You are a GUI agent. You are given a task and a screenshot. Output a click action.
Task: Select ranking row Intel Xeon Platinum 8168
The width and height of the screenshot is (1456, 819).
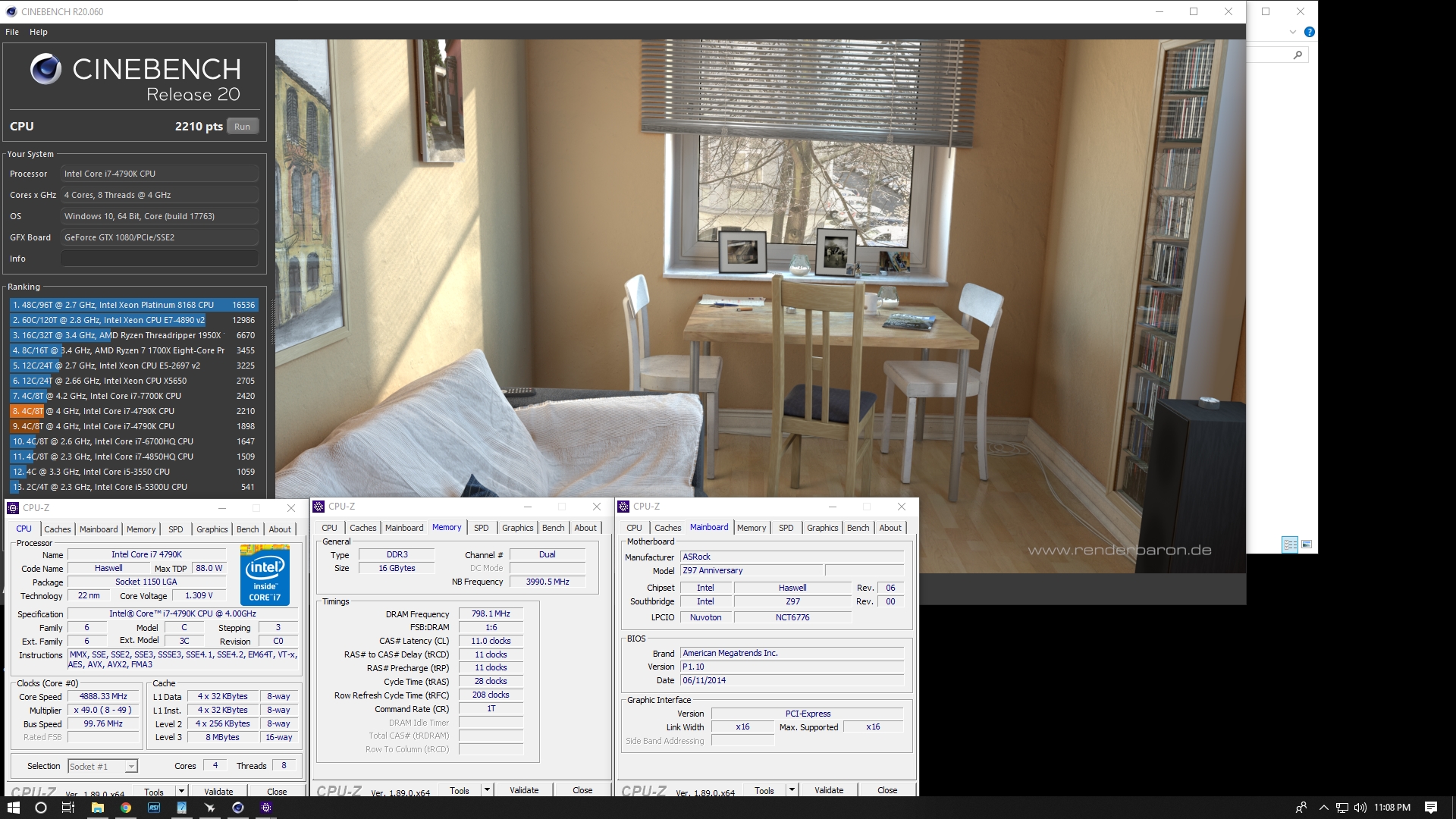click(x=134, y=305)
